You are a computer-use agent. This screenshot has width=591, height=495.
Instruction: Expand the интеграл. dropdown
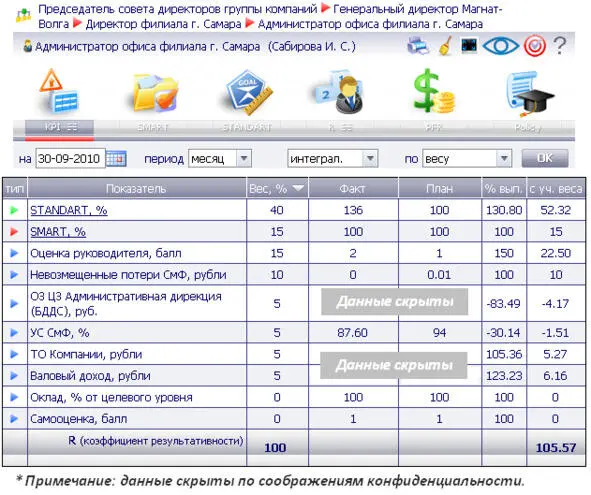[x=370, y=158]
